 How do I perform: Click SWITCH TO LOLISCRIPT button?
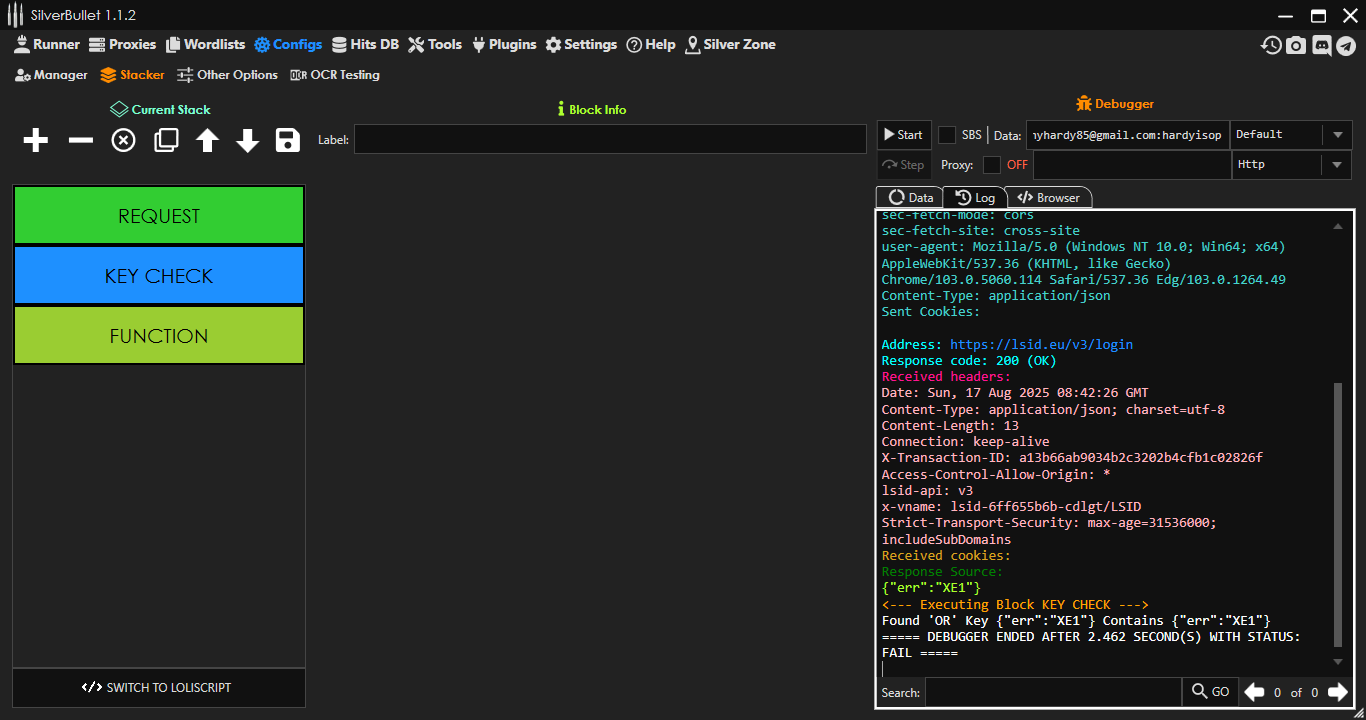[x=158, y=688]
